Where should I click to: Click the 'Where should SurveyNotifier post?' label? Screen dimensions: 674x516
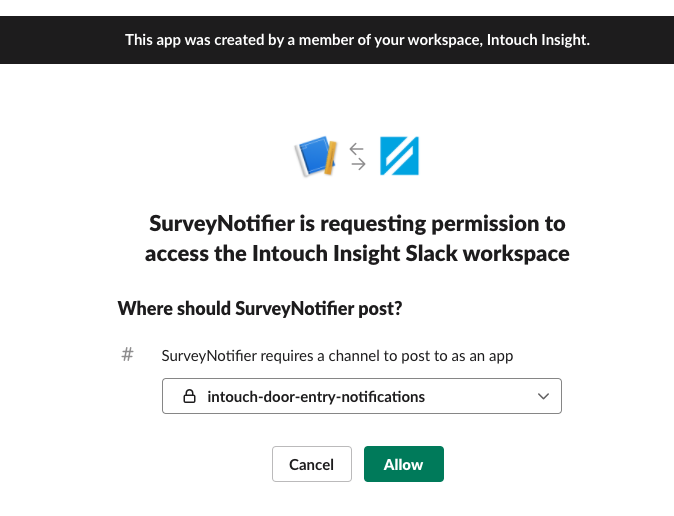click(259, 308)
